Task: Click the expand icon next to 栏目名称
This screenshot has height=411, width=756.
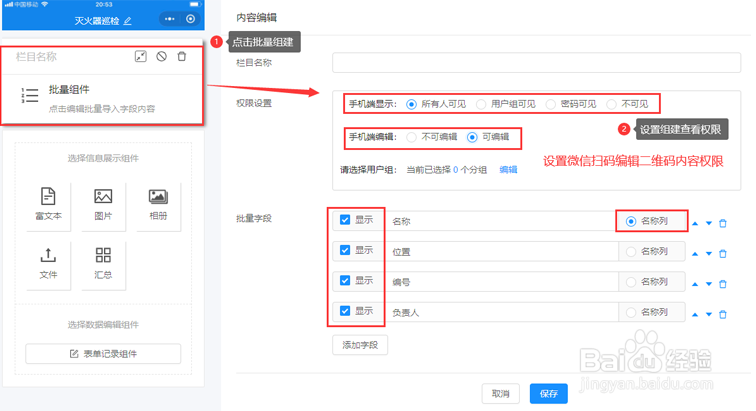Action: pyautogui.click(x=140, y=56)
